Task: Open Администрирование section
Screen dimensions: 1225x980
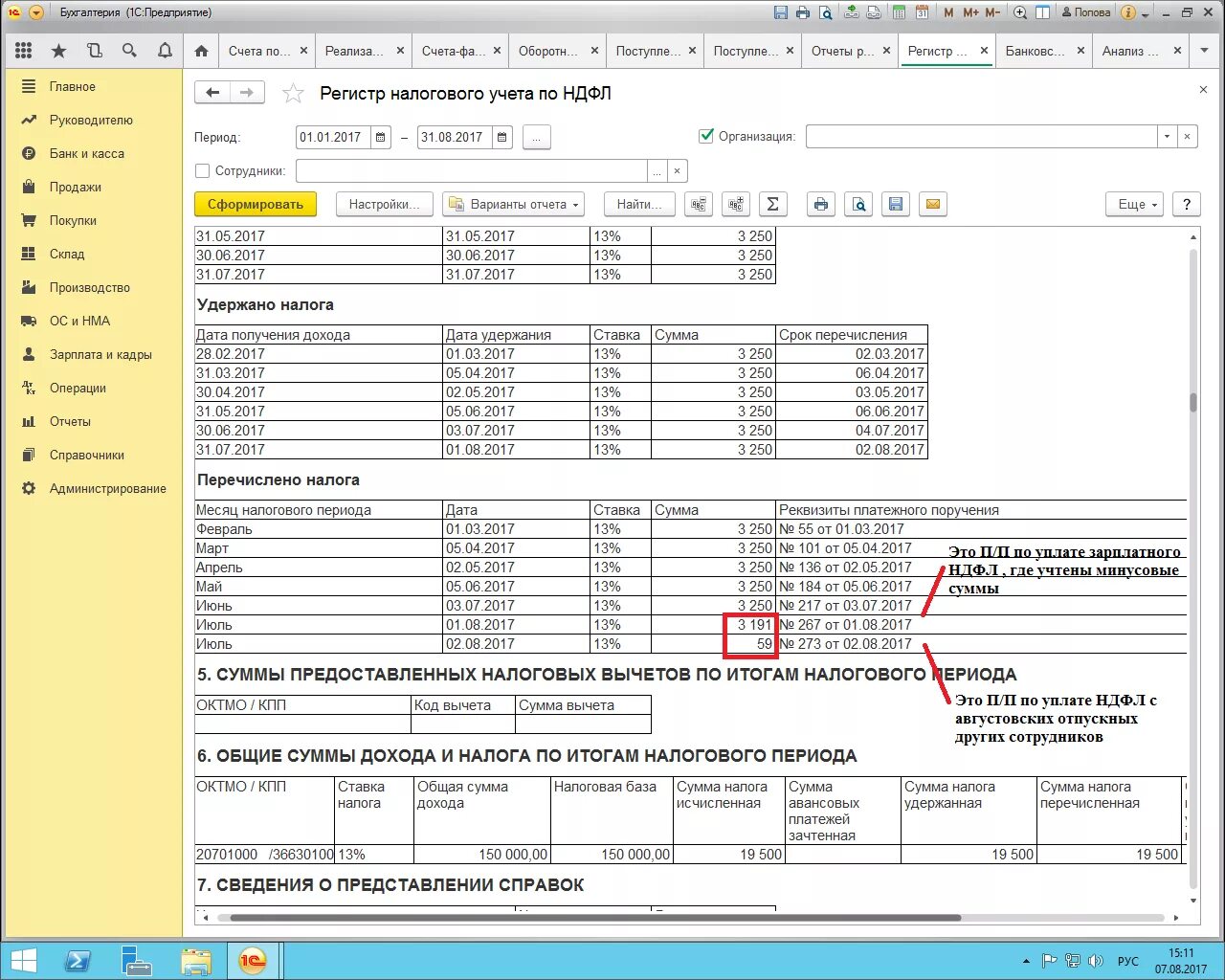Action: 108,488
